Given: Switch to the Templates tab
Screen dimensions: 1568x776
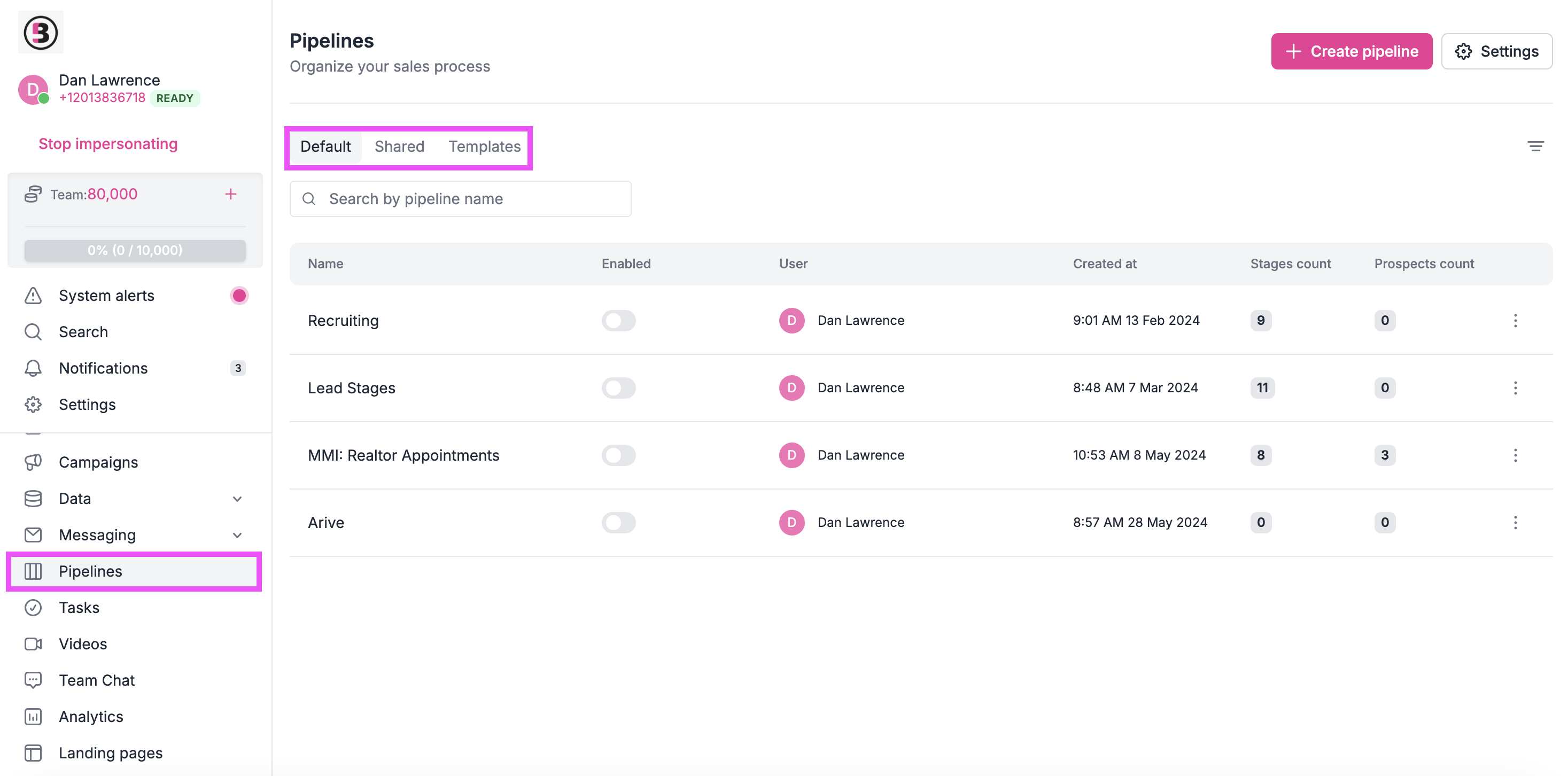Looking at the screenshot, I should coord(485,146).
